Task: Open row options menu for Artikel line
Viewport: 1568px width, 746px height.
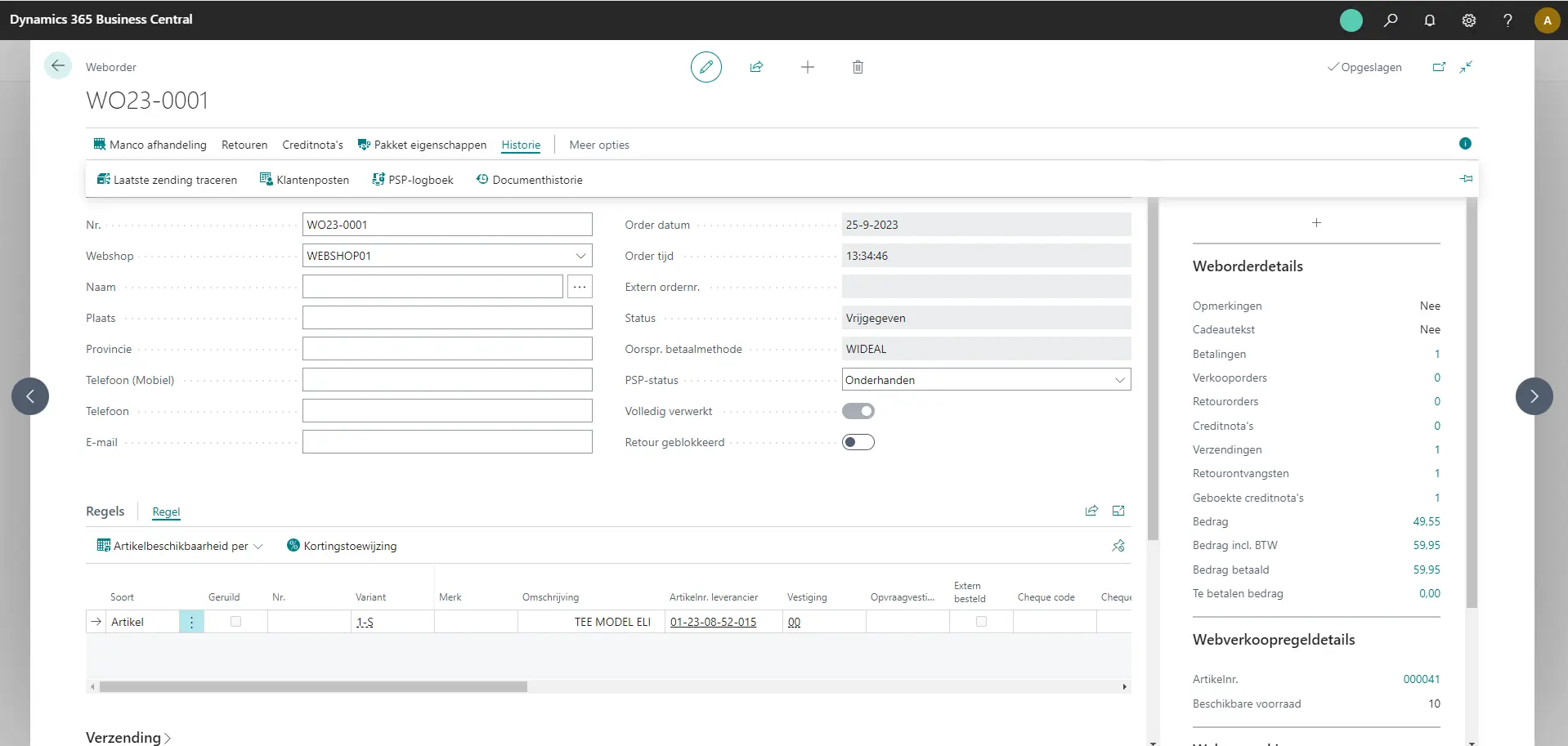Action: (x=191, y=622)
